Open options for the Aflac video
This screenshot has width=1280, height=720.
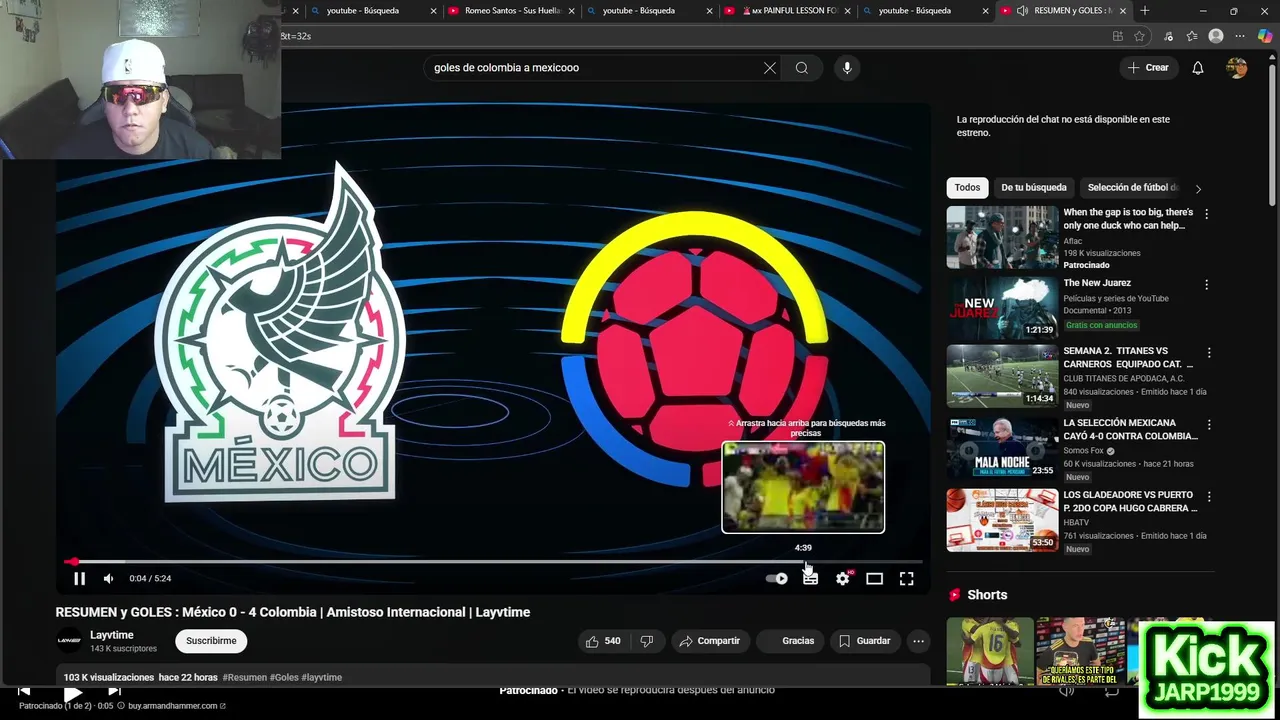coord(1206,214)
